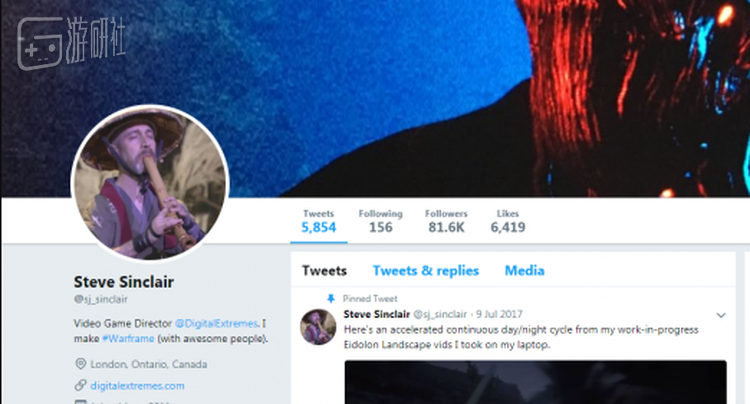View the 6,419 Likes
Screen dimensions: 750x404
click(508, 221)
